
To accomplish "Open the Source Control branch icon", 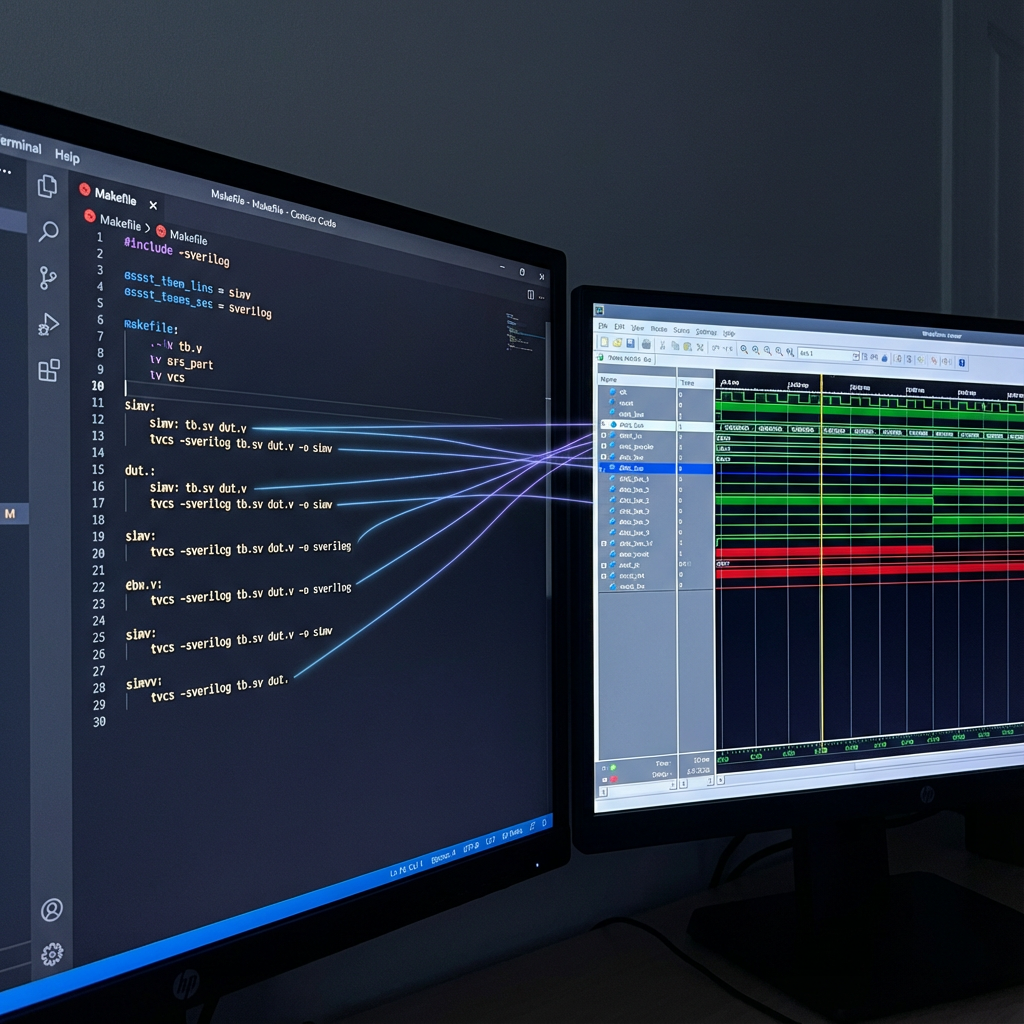I will (x=48, y=278).
